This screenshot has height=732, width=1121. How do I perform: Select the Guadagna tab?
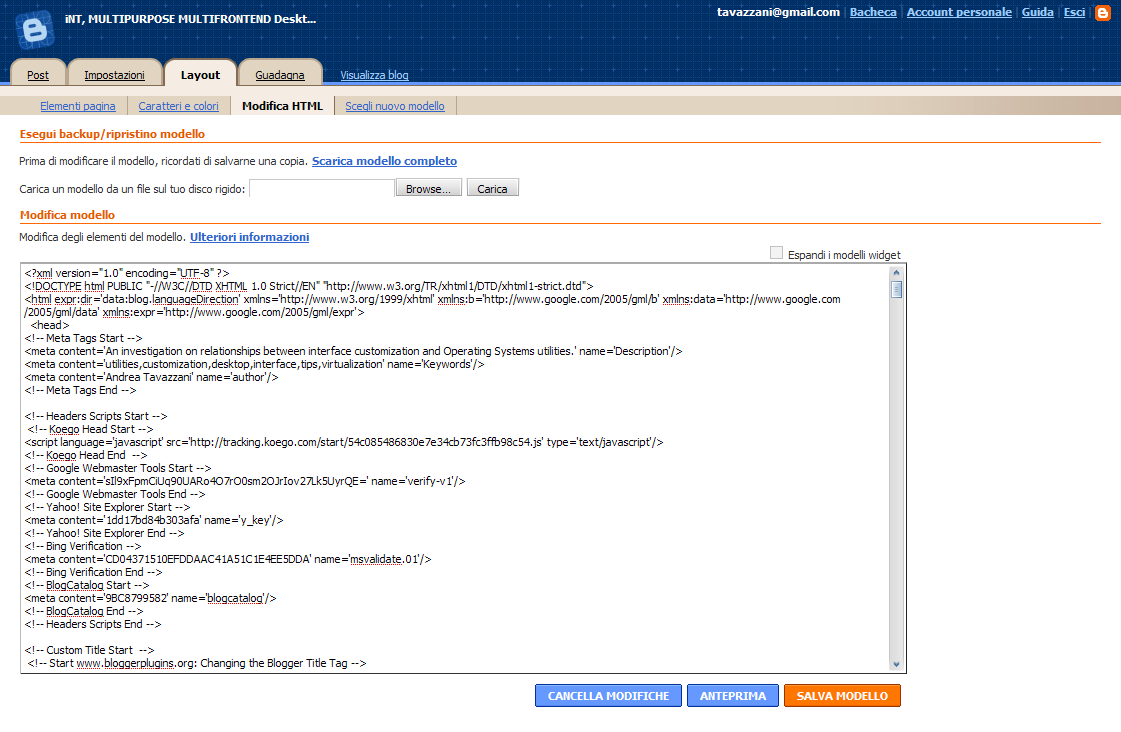281,74
